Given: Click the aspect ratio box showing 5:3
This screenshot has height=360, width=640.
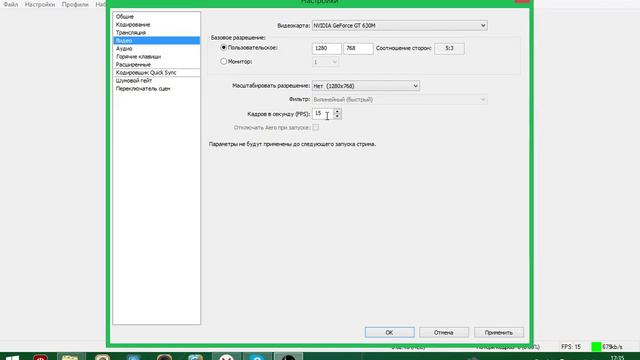Looking at the screenshot, I should click(x=449, y=48).
